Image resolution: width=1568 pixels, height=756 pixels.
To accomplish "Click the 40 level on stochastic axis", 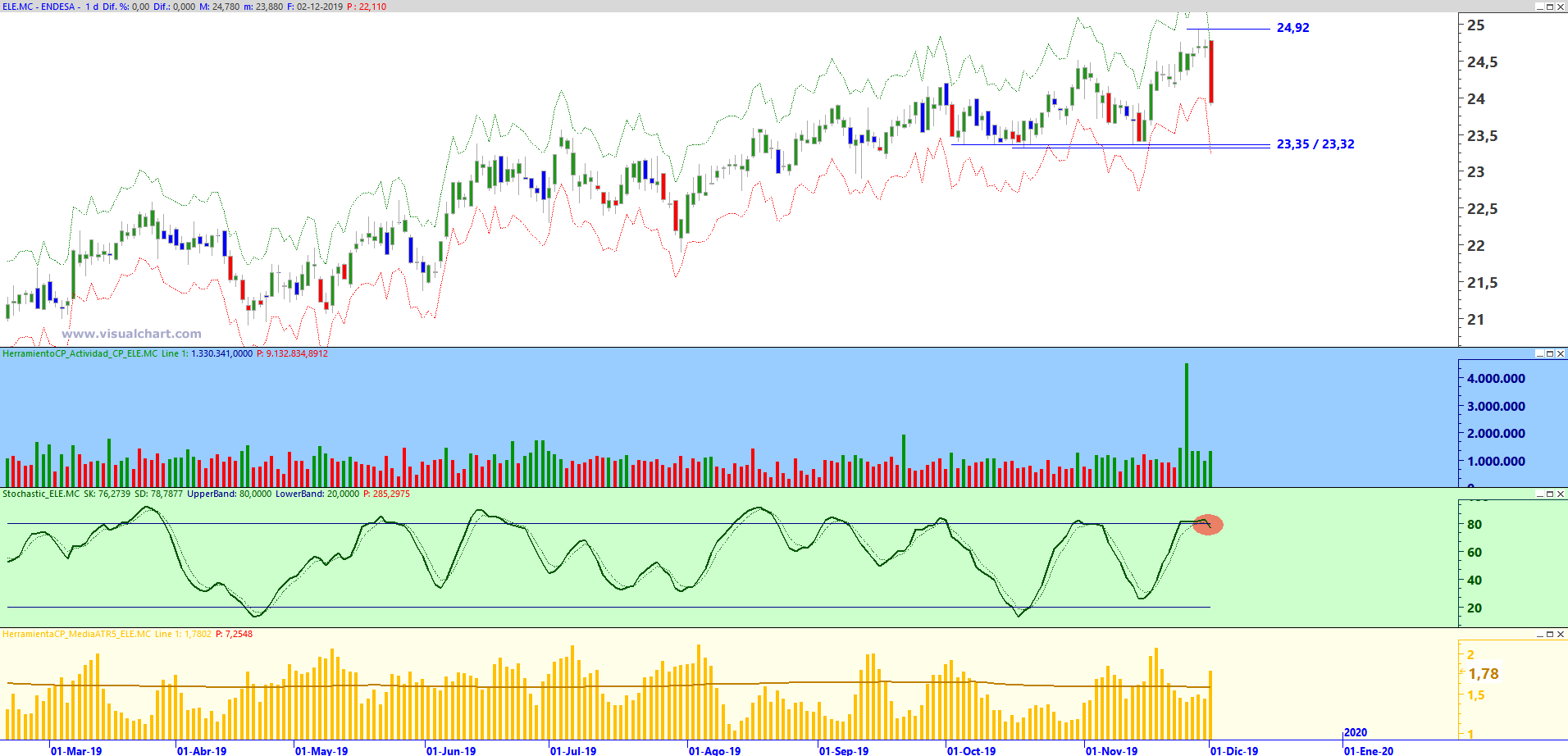I will click(1475, 581).
